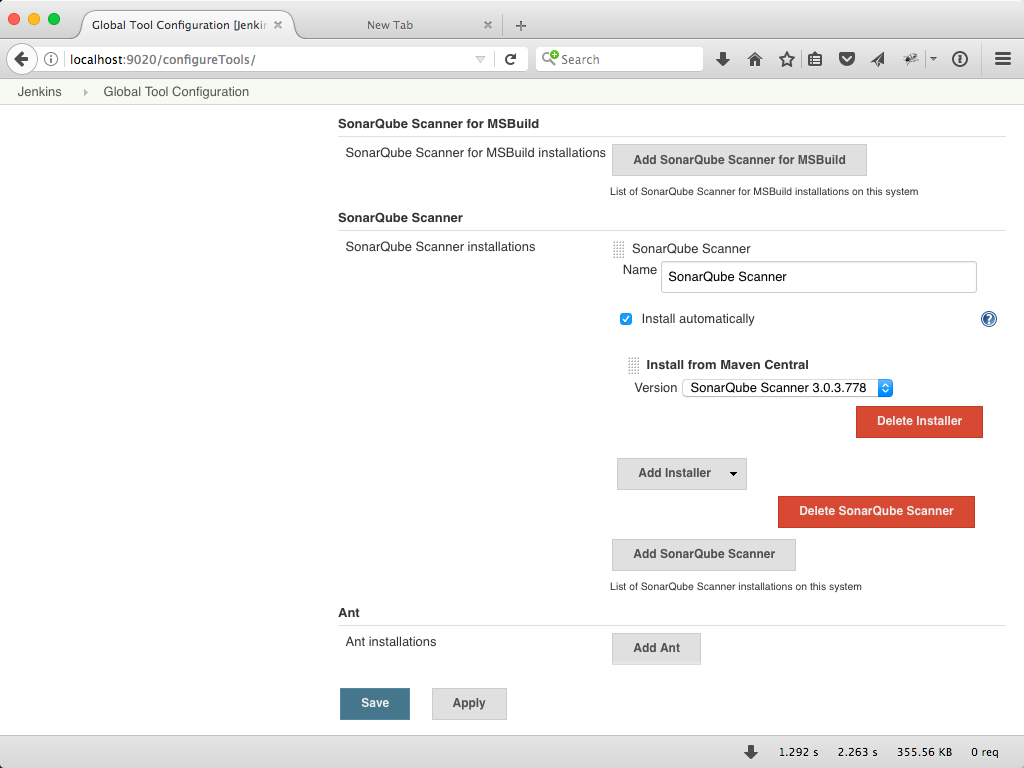The image size is (1024, 768).
Task: Open the downloads arrow in the toolbar
Action: 722,59
